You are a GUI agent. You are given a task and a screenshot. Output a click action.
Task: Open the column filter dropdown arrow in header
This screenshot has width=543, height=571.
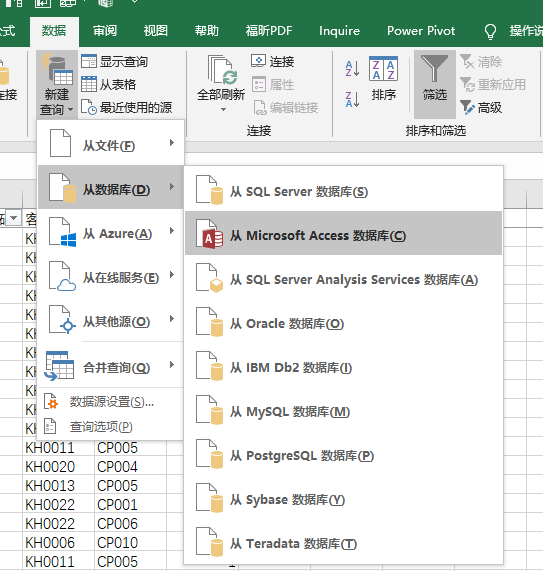pos(13,218)
